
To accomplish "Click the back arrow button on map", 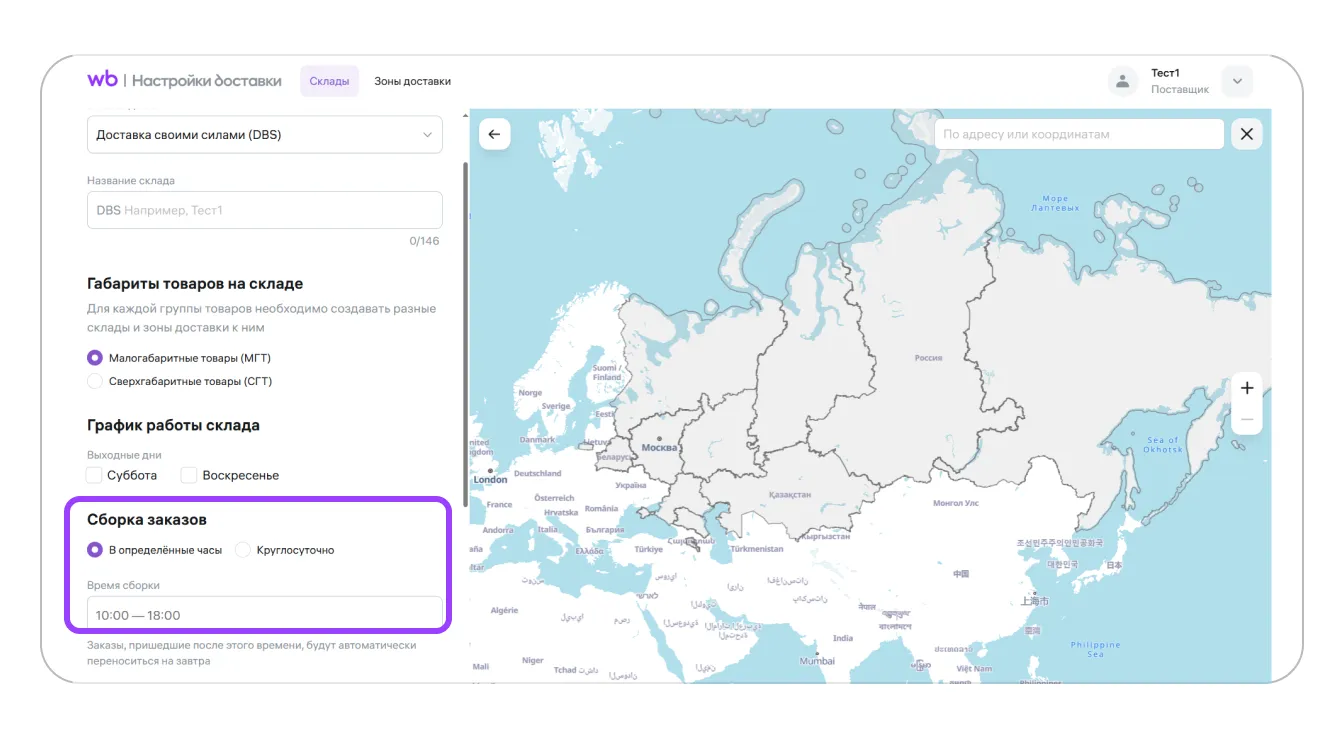I will tap(494, 134).
